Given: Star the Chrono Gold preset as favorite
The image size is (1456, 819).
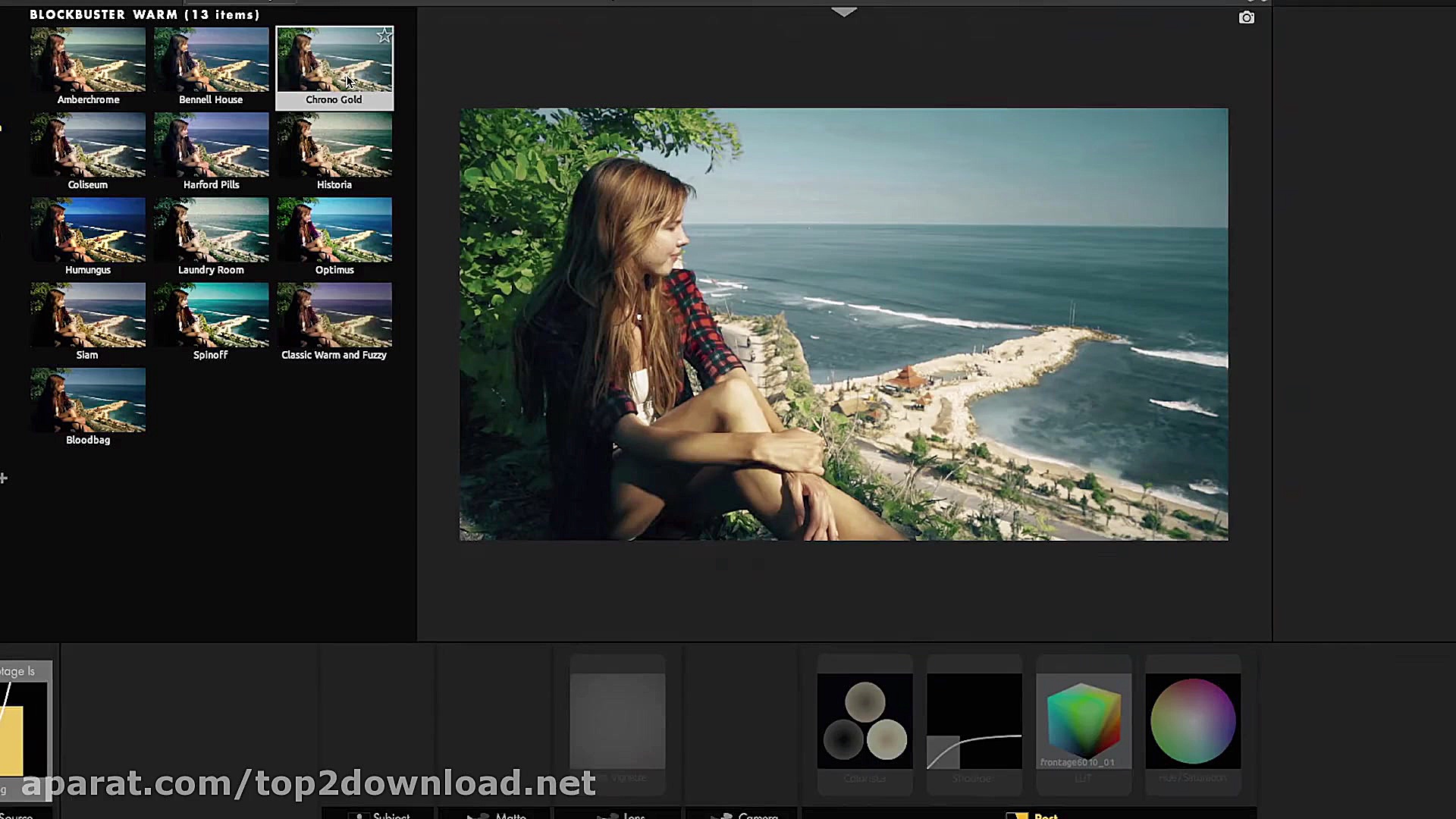Looking at the screenshot, I should pyautogui.click(x=384, y=36).
